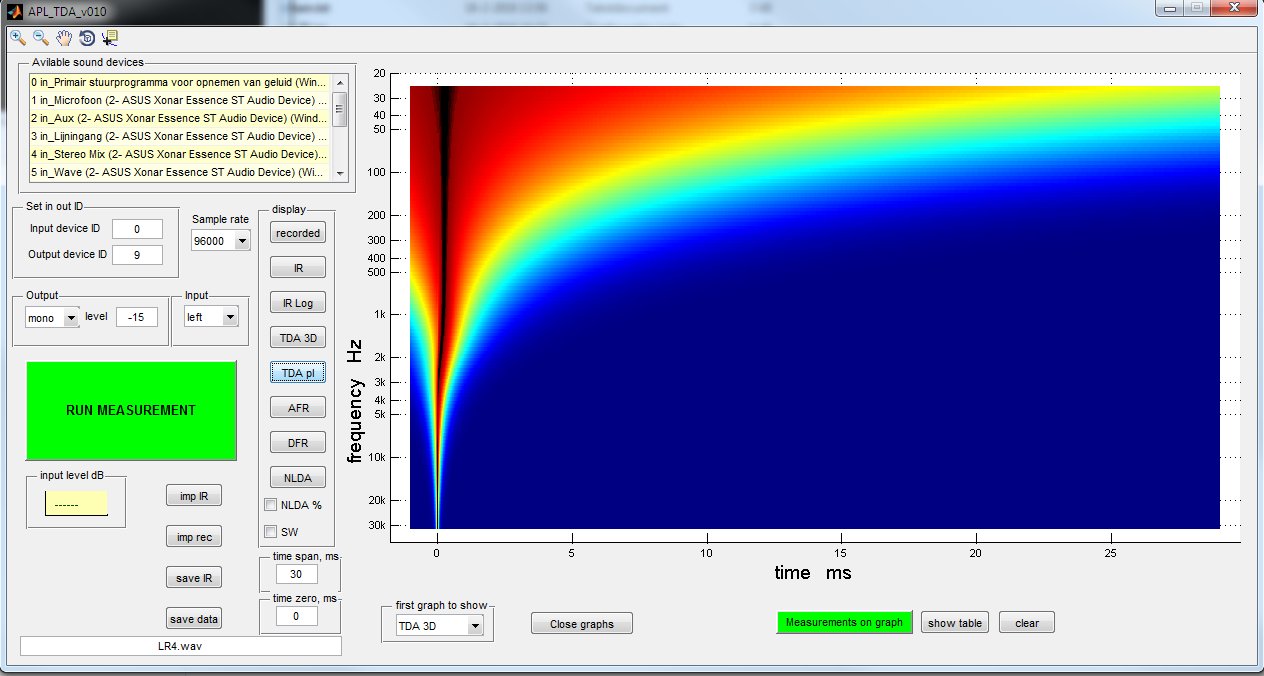Click the save IR button
The height and width of the screenshot is (676, 1264).
pos(194,577)
